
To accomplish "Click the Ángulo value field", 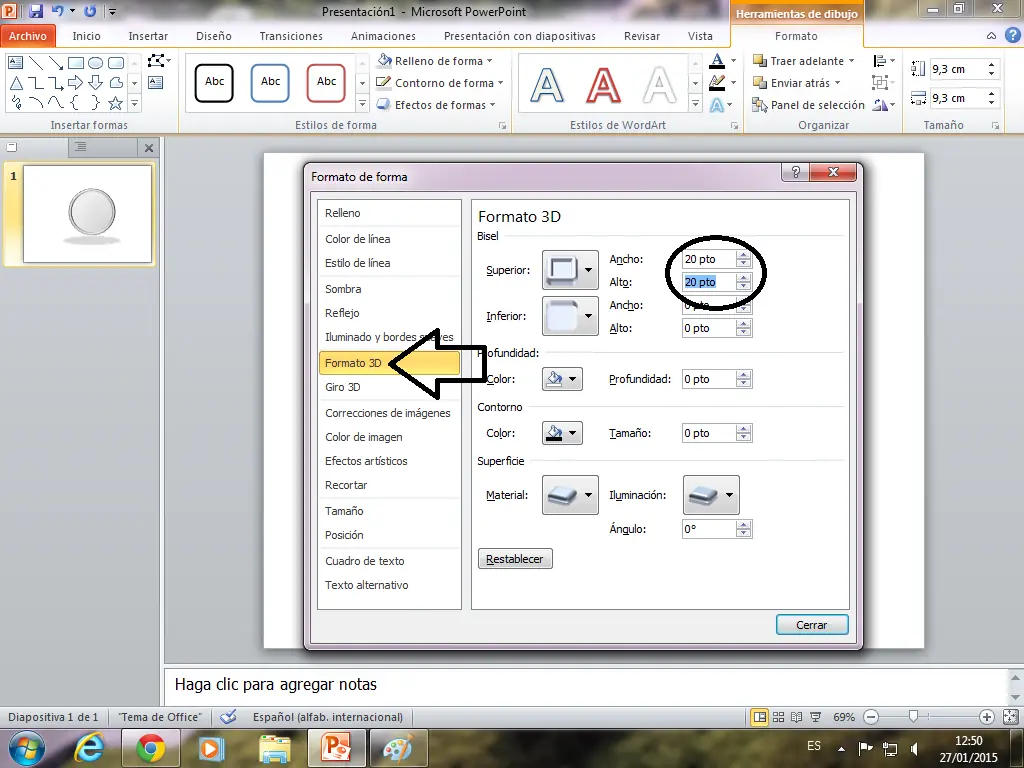I will point(709,529).
